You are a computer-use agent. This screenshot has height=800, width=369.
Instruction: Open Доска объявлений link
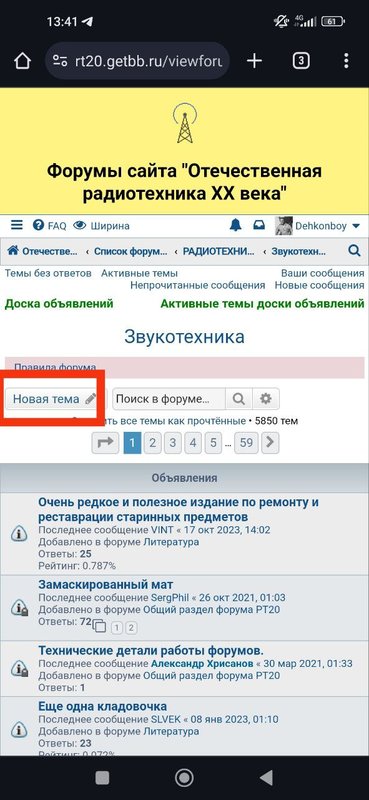coord(59,304)
